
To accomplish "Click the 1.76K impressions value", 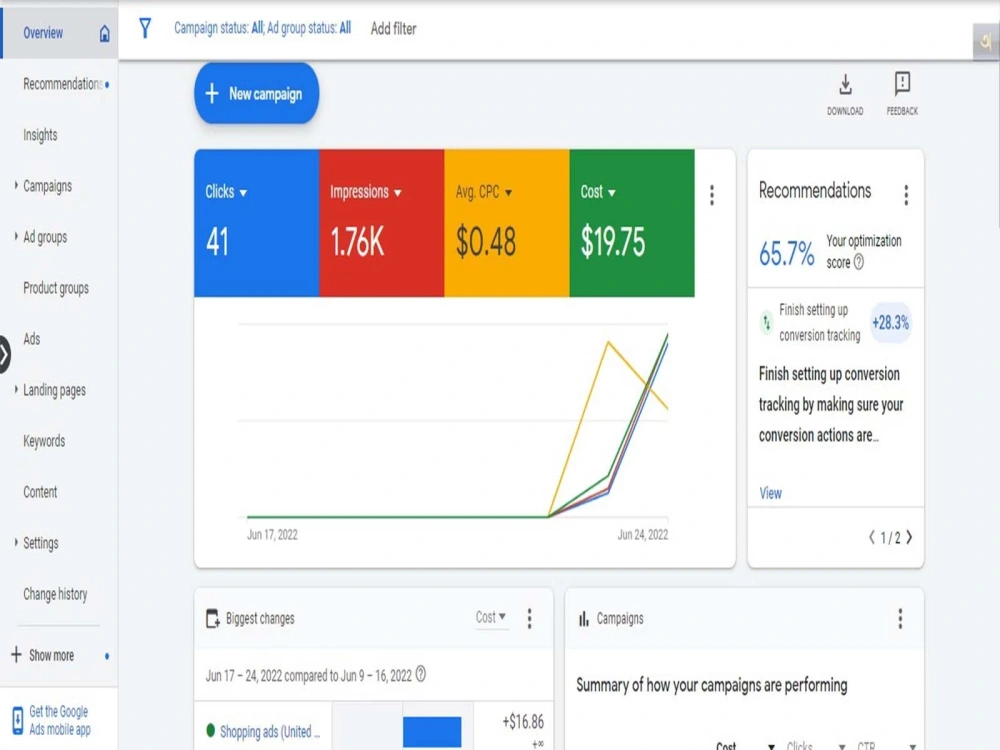I will [x=357, y=242].
